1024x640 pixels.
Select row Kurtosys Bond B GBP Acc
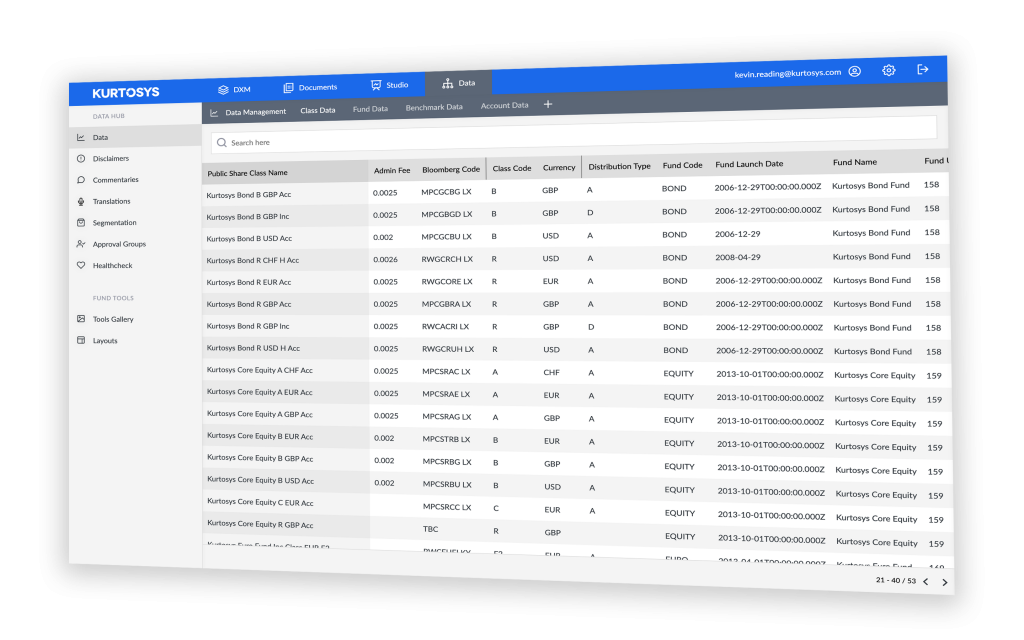tap(248, 195)
